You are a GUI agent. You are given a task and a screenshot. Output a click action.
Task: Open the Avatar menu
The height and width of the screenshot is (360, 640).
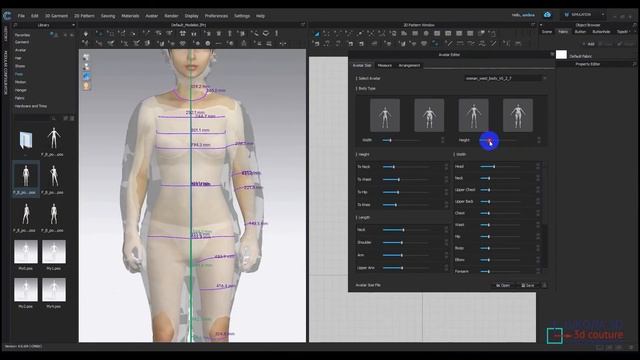151,16
